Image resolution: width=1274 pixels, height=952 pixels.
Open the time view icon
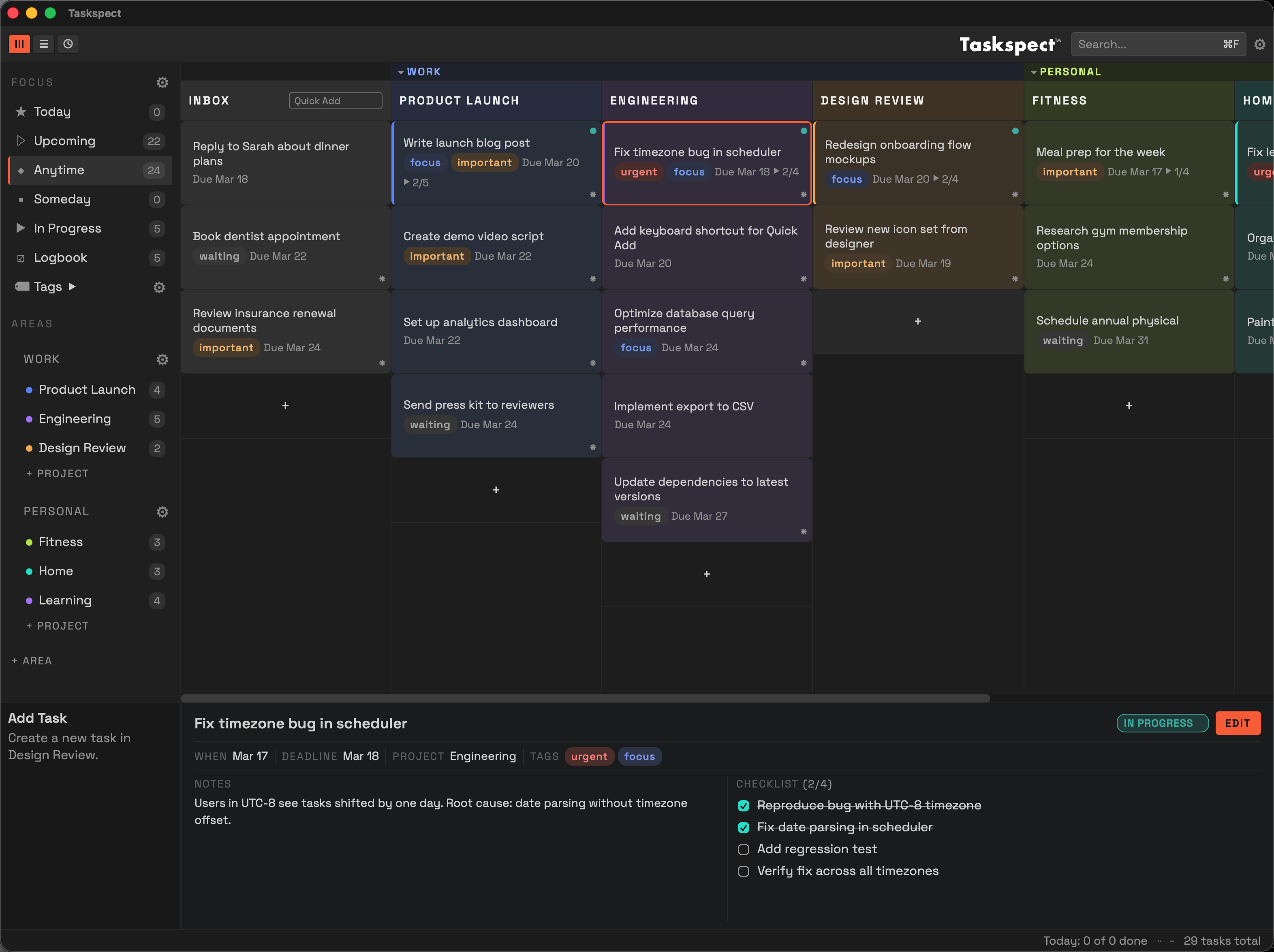click(68, 44)
